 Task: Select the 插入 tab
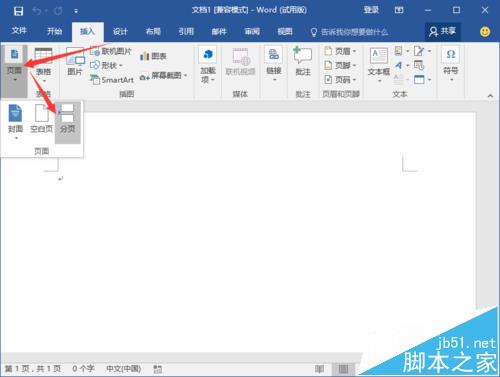pyautogui.click(x=88, y=31)
